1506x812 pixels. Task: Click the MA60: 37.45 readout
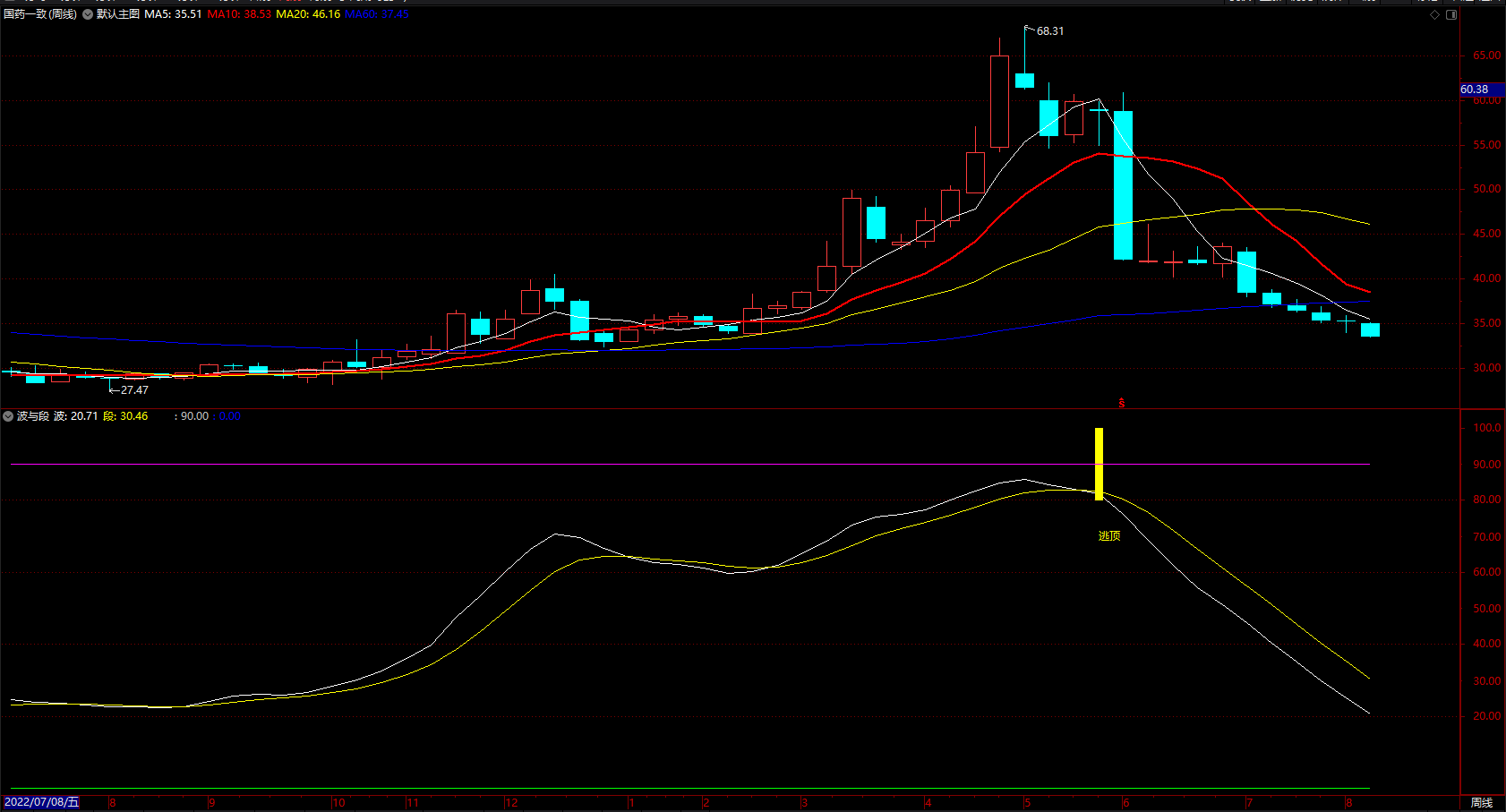point(377,14)
